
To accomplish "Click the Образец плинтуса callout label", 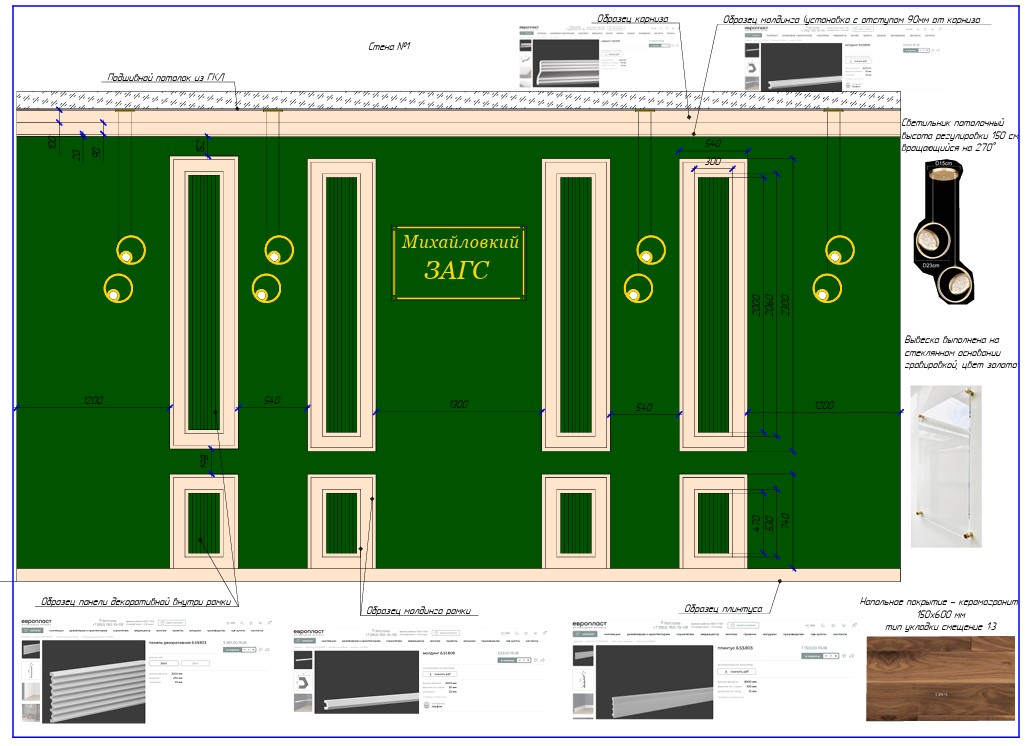I will (723, 608).
